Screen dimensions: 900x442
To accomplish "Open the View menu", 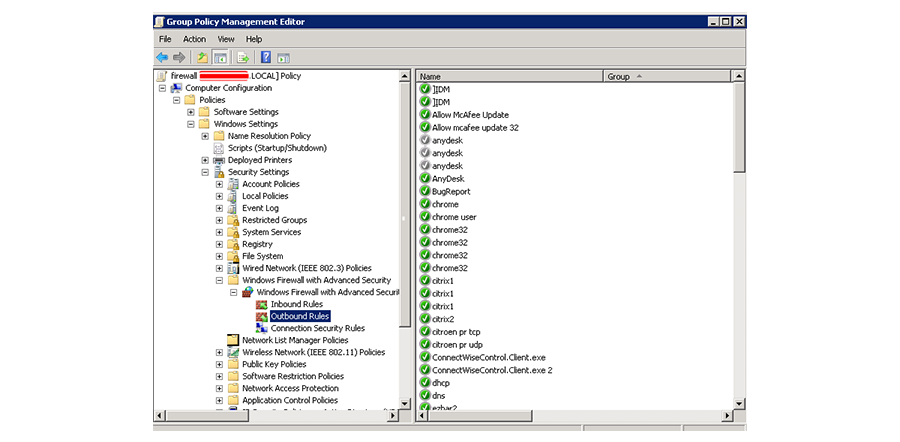I will [x=226, y=39].
